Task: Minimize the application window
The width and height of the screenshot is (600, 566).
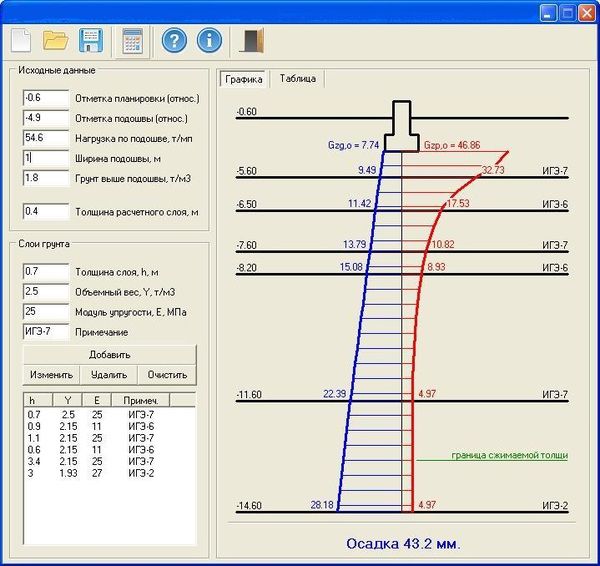Action: pyautogui.click(x=548, y=13)
